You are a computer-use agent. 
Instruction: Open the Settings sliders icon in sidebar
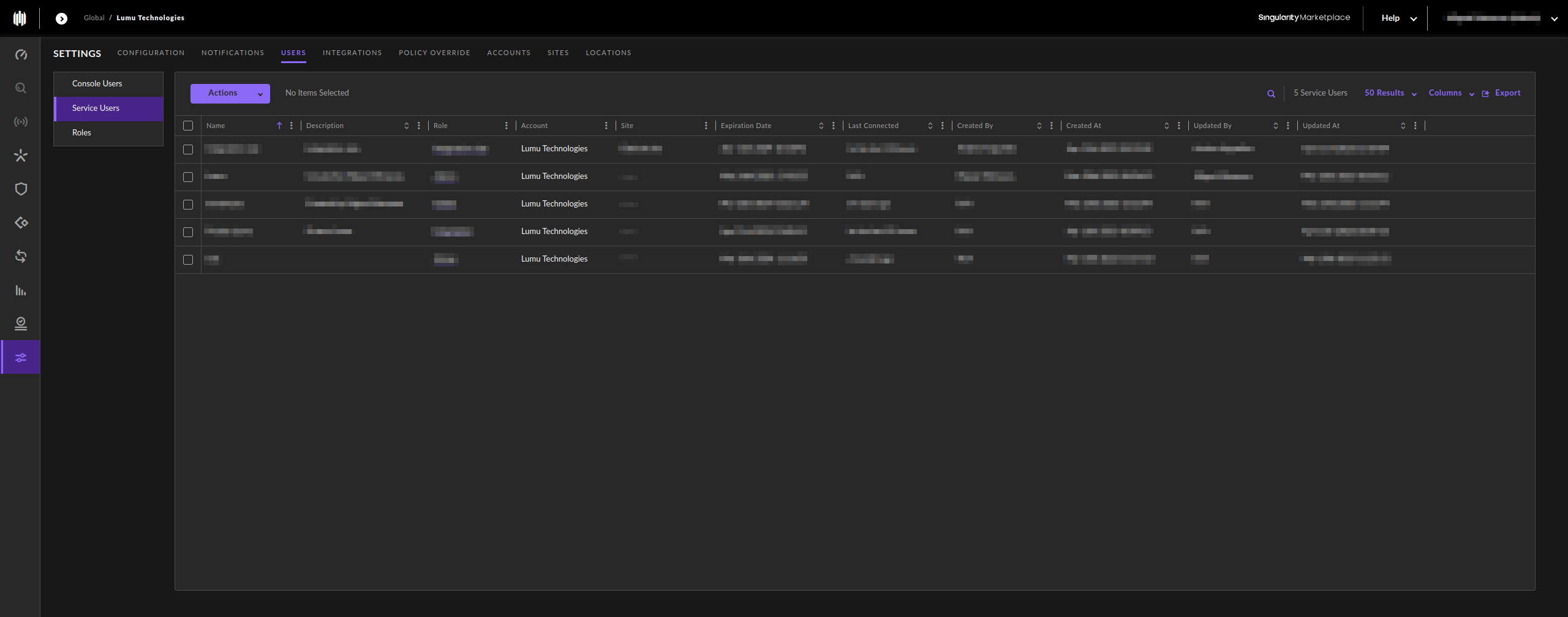click(21, 358)
